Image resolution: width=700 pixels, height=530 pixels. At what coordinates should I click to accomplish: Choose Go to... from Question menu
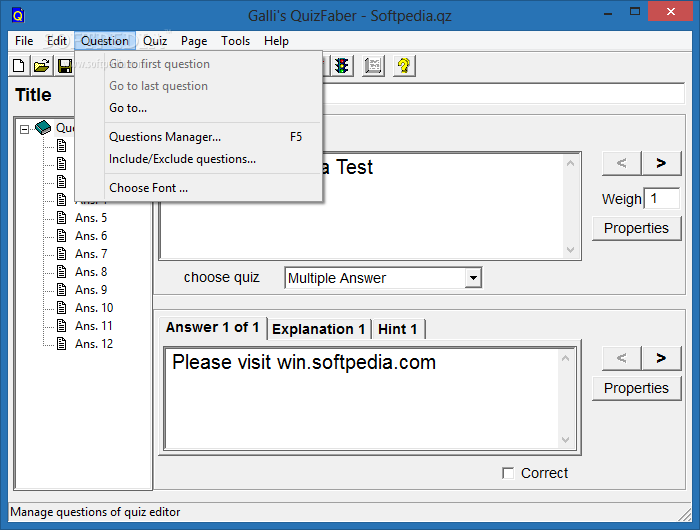[x=199, y=108]
